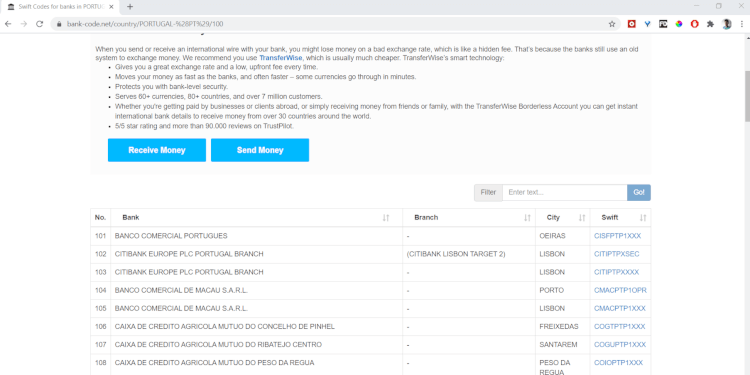Click the Filter label button
Viewport: 750px width, 375px height.
coord(488,192)
